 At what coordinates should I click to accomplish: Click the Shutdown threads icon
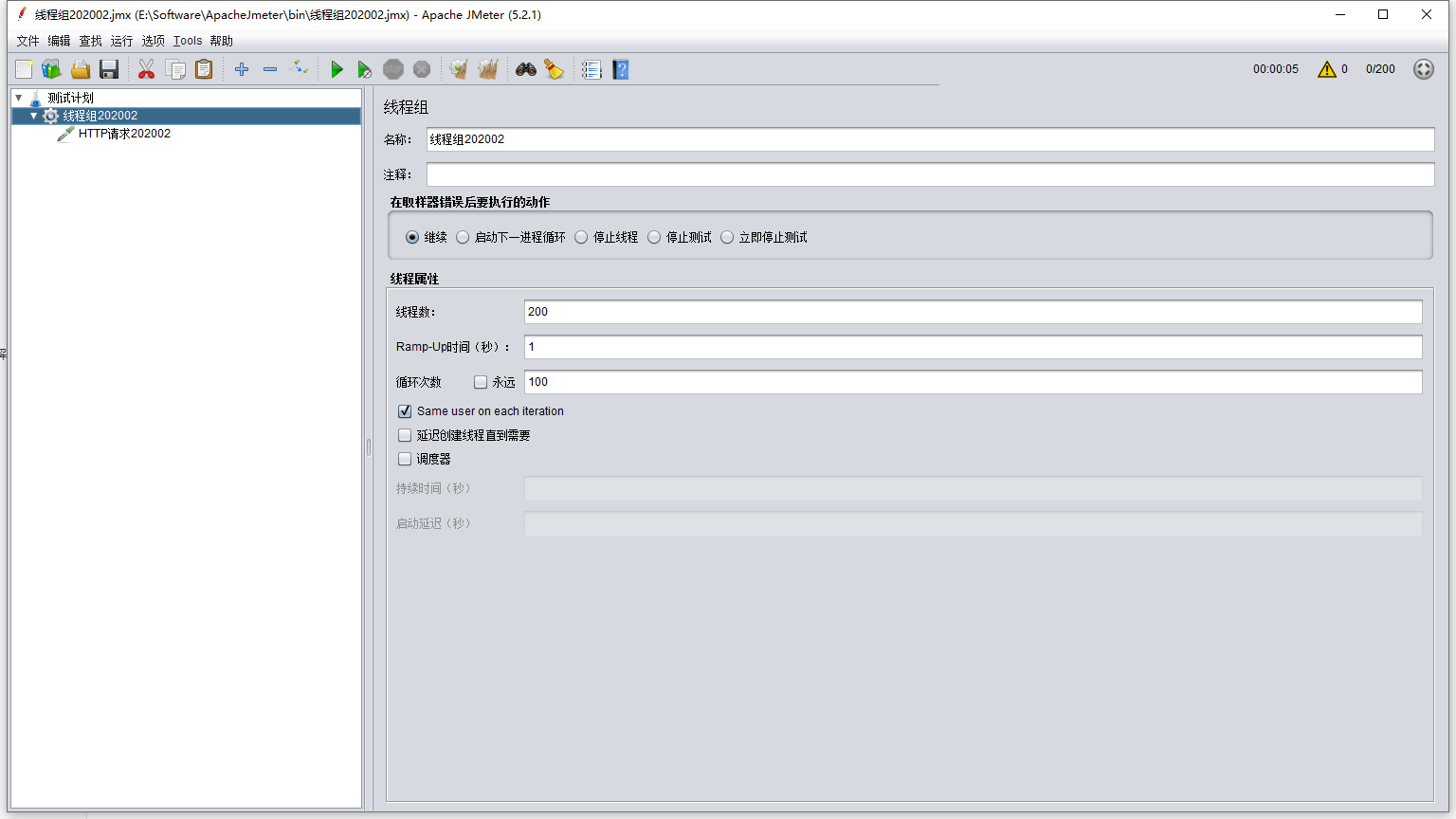[422, 69]
